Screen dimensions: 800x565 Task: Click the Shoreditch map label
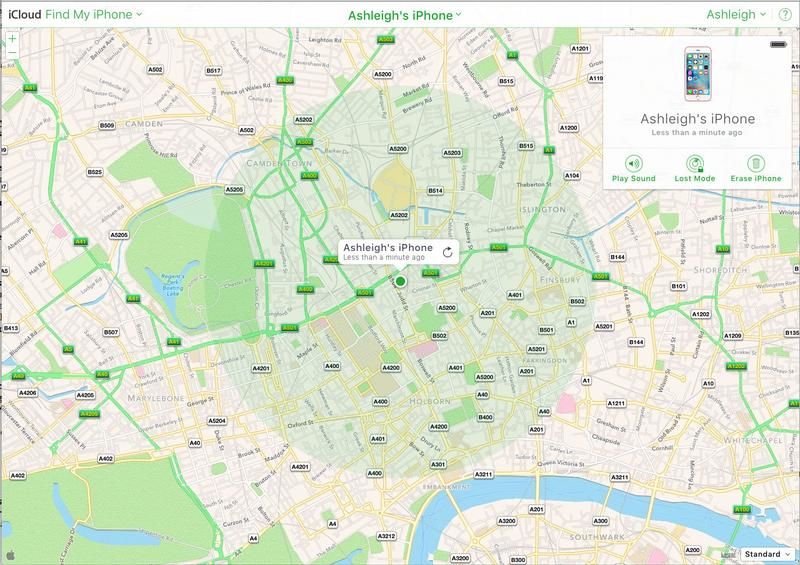[x=720, y=269]
